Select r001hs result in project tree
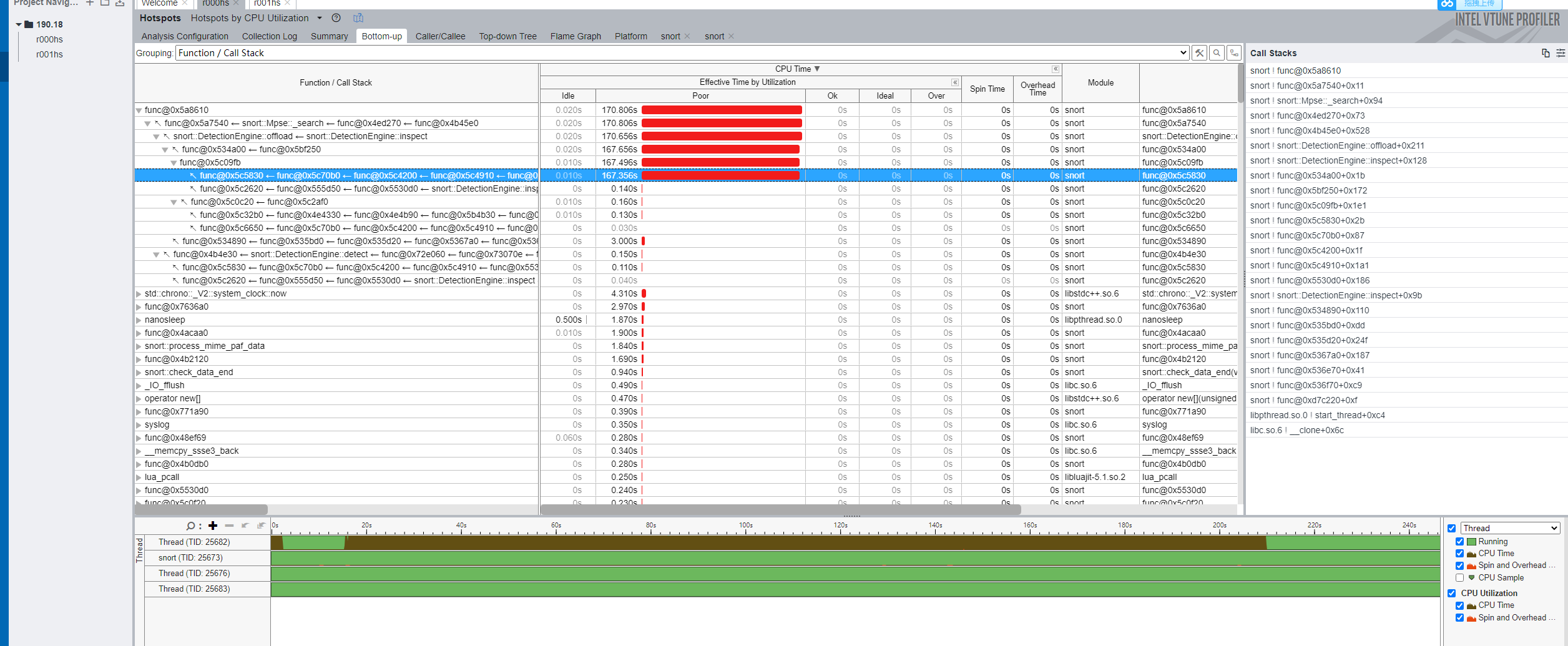 tap(49, 54)
